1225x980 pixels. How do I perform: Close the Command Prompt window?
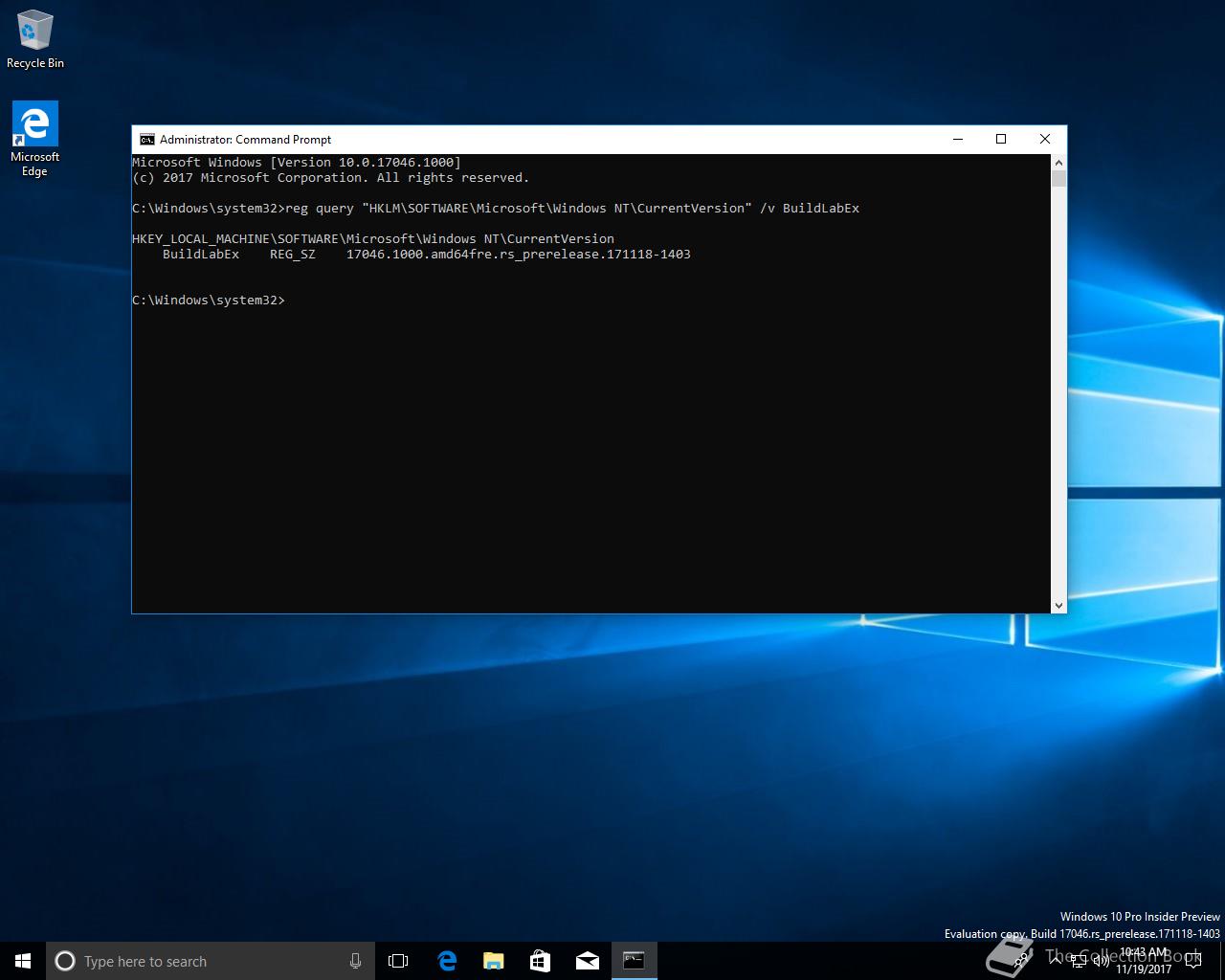click(x=1045, y=139)
